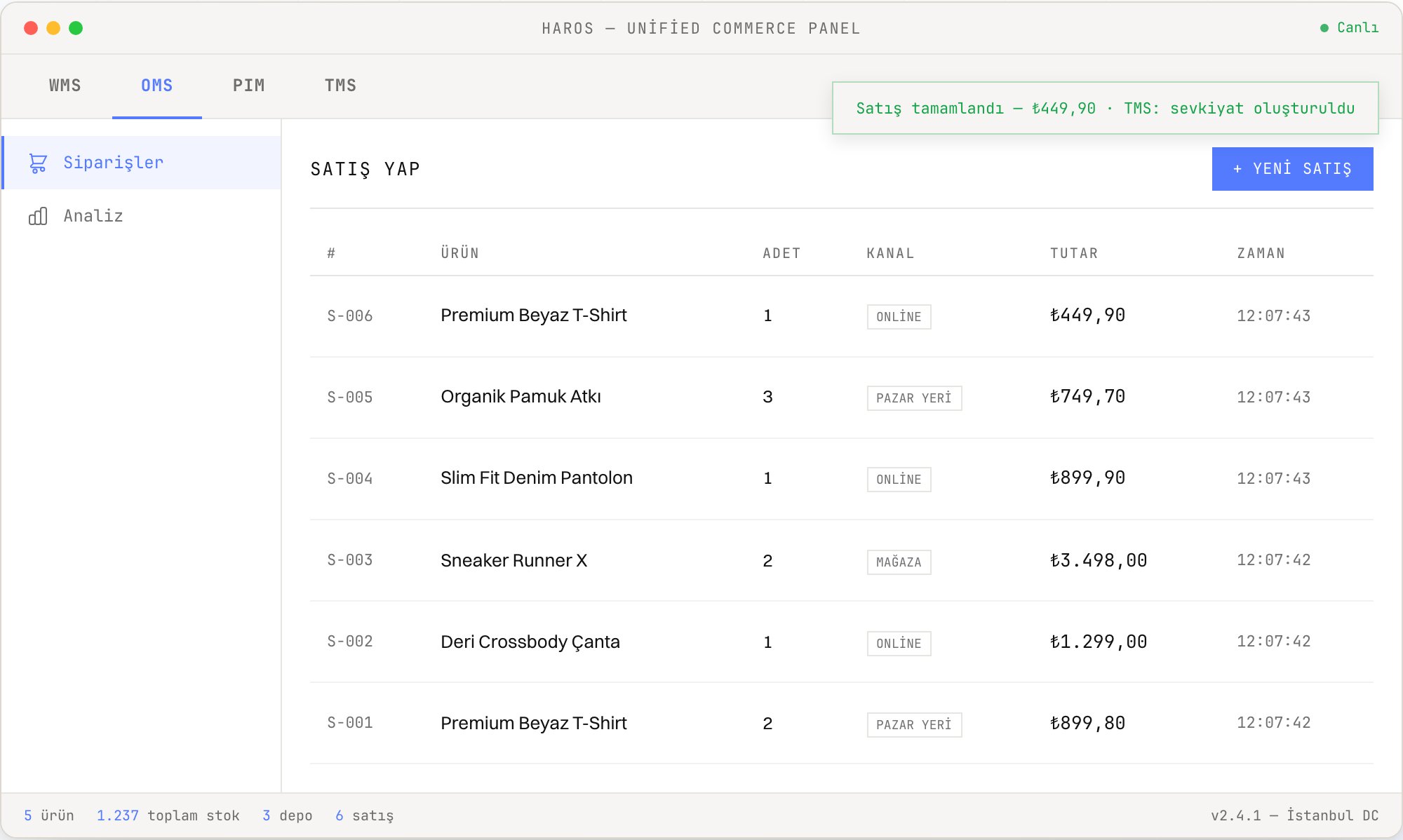
Task: Click the ONLİNE badge in row S-004
Action: [x=899, y=480]
